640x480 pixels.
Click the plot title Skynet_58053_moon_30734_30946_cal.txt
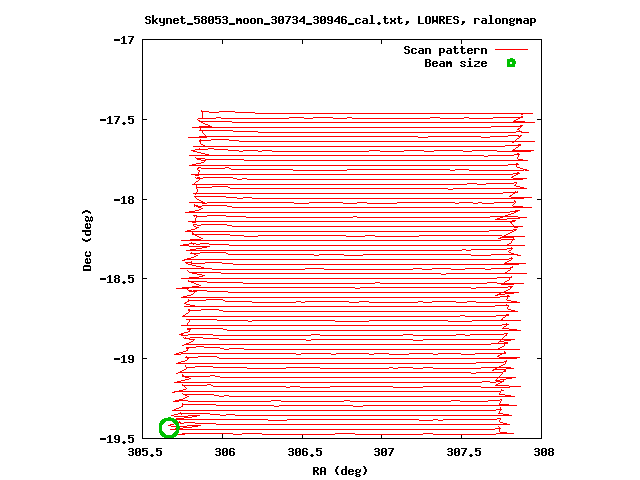point(274,20)
